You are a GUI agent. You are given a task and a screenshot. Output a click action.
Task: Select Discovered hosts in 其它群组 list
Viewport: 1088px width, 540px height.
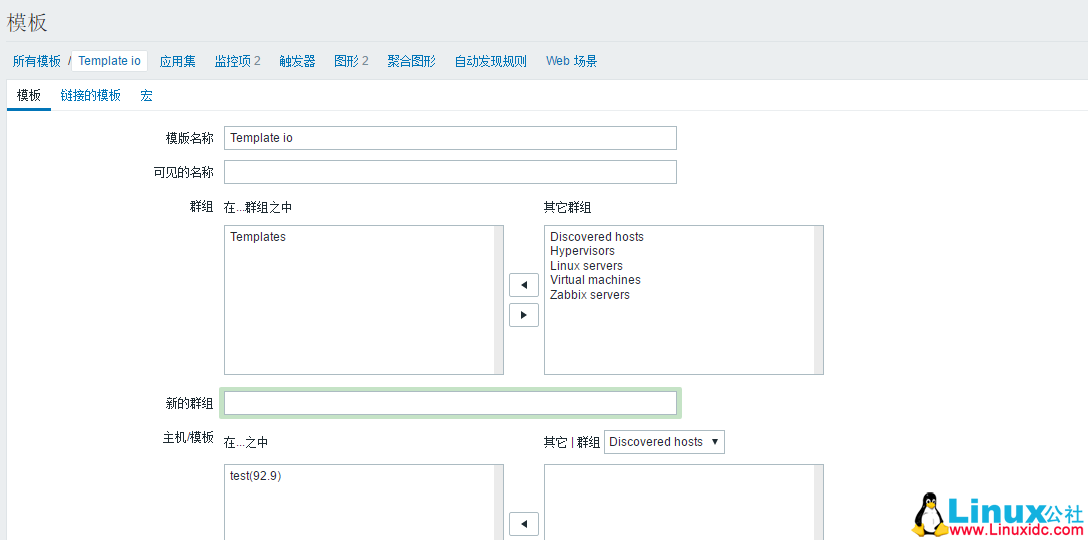[x=597, y=237]
